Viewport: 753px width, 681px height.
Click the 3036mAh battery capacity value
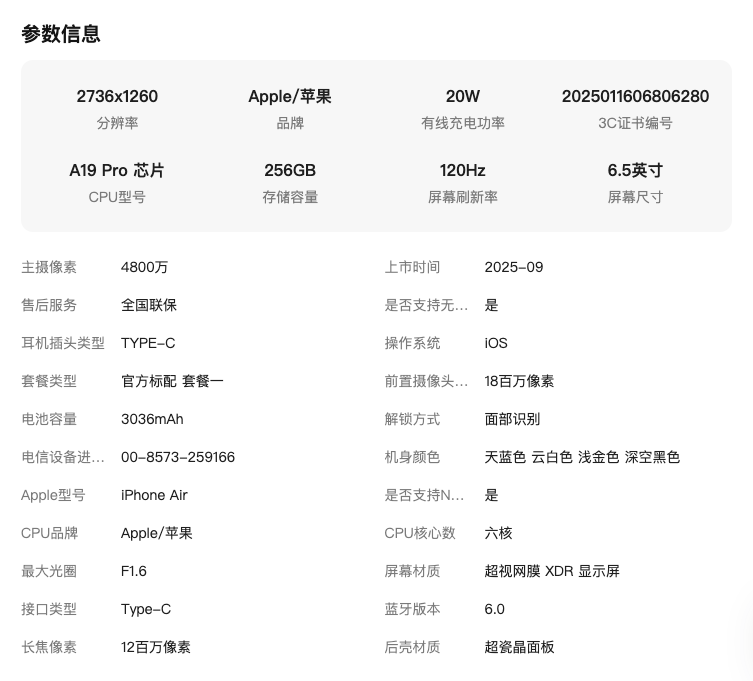click(x=152, y=419)
